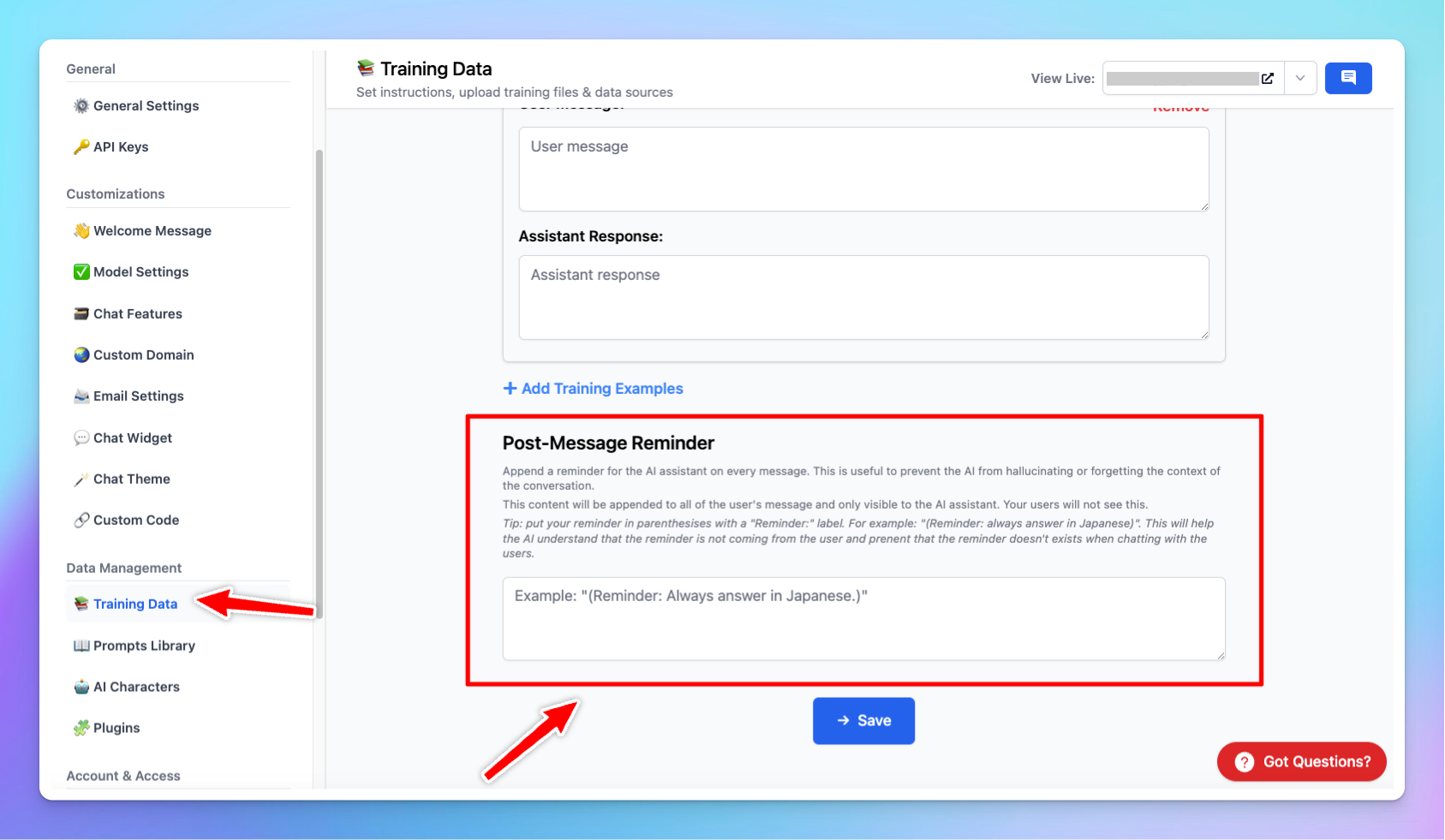1445x840 pixels.
Task: Click the Plugins puzzle piece icon
Action: coord(81,727)
